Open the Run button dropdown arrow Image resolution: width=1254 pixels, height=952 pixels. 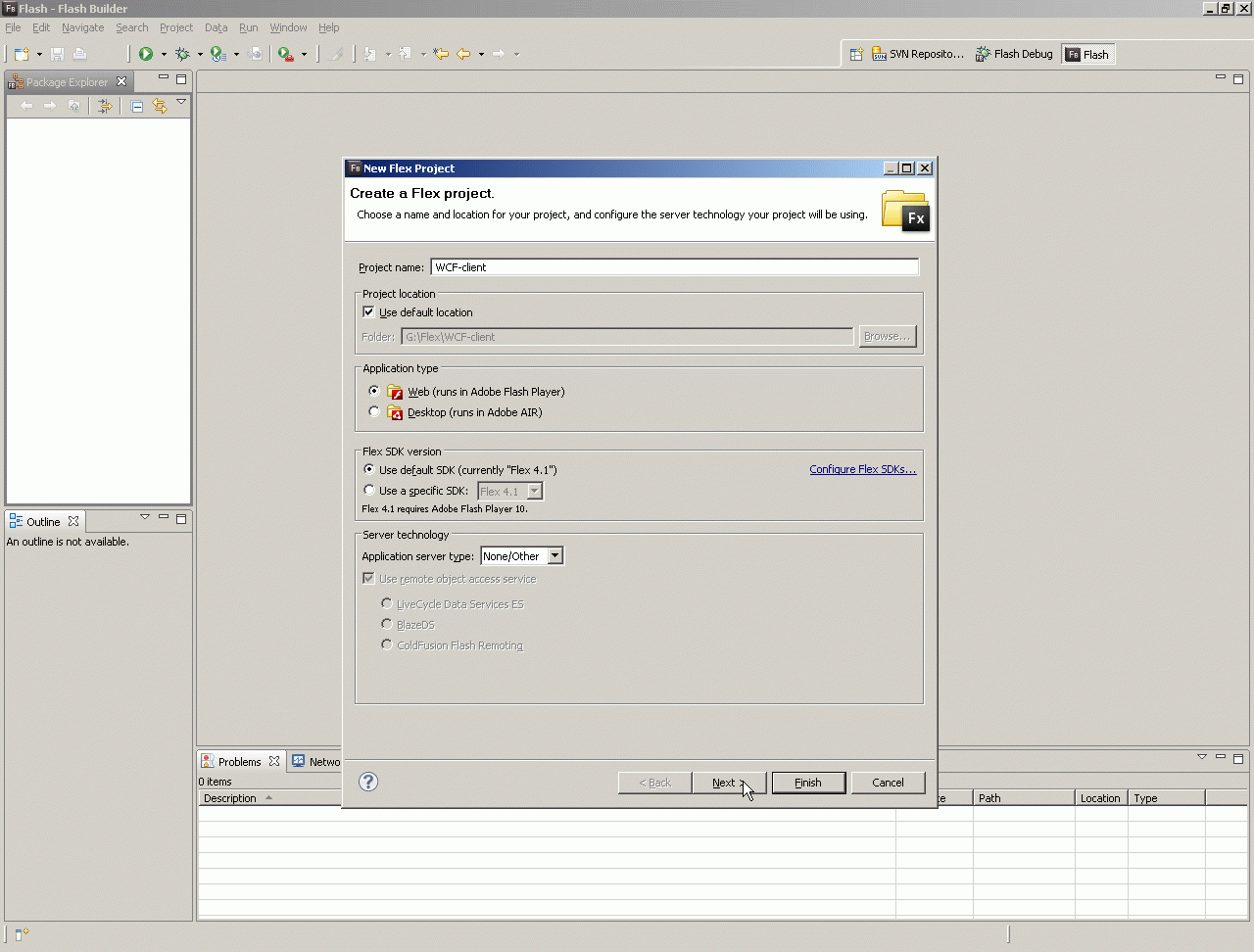click(x=164, y=55)
